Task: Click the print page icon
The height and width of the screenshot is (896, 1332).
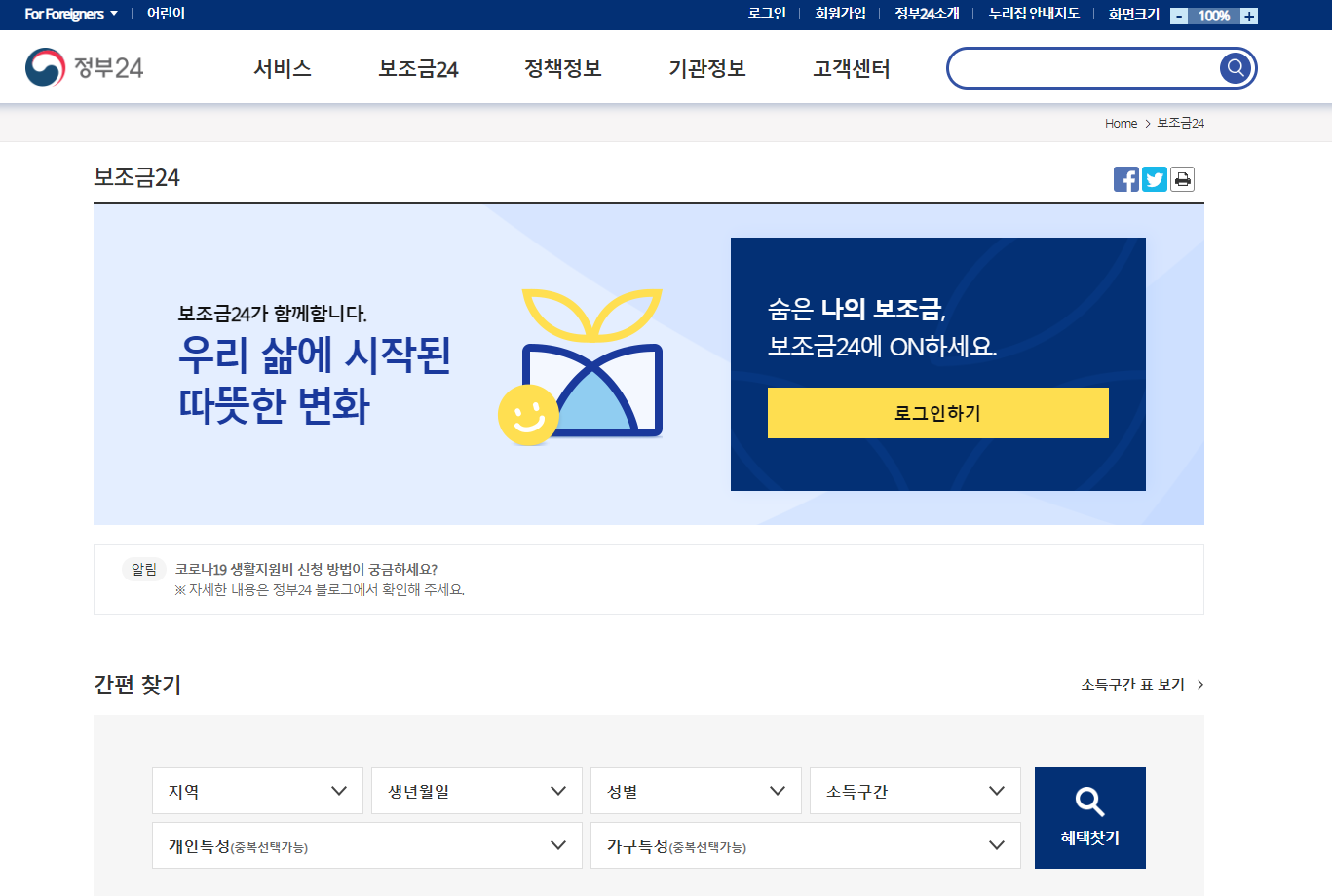Action: tap(1182, 179)
